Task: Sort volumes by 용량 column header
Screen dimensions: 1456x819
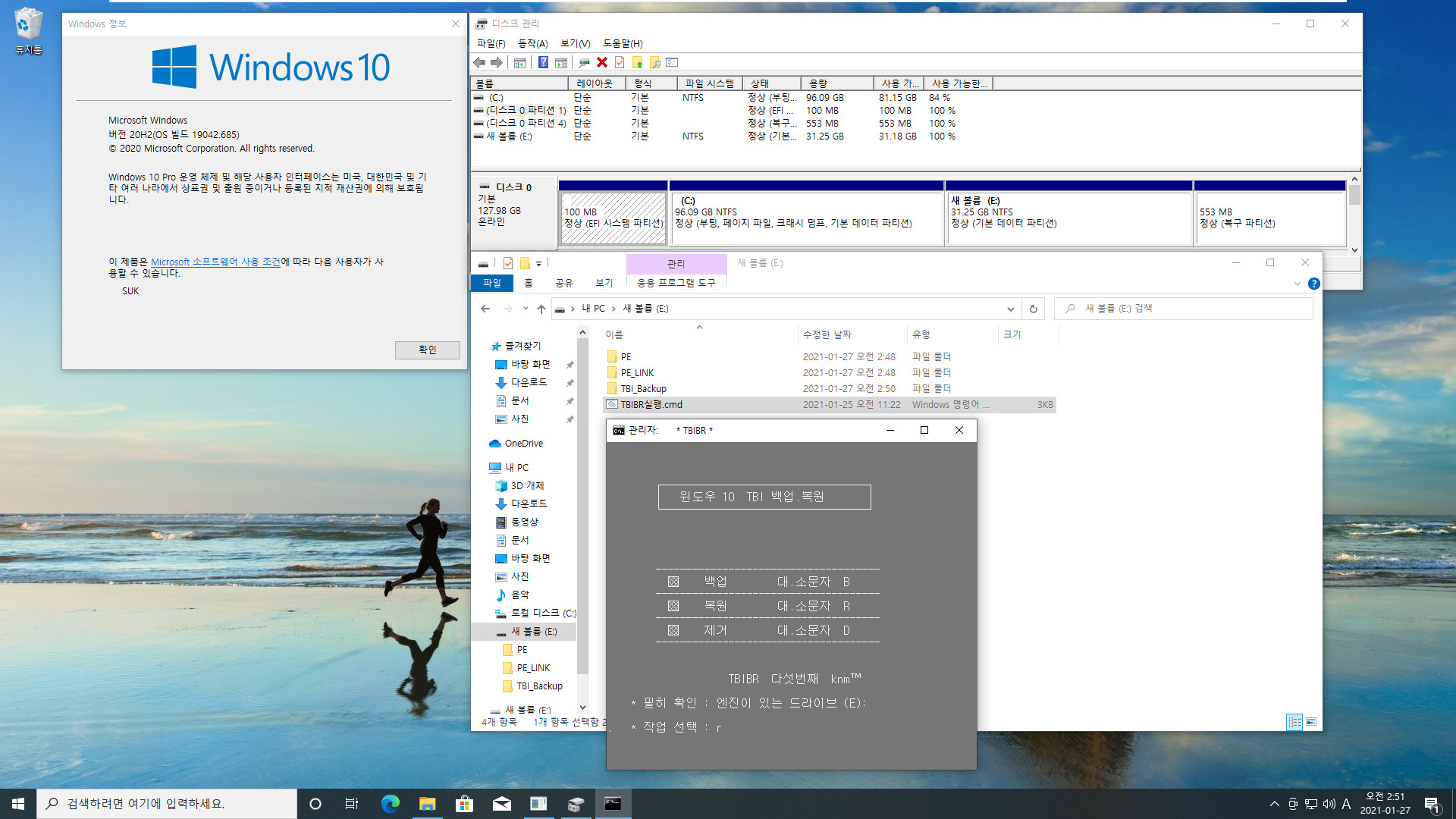Action: click(836, 83)
